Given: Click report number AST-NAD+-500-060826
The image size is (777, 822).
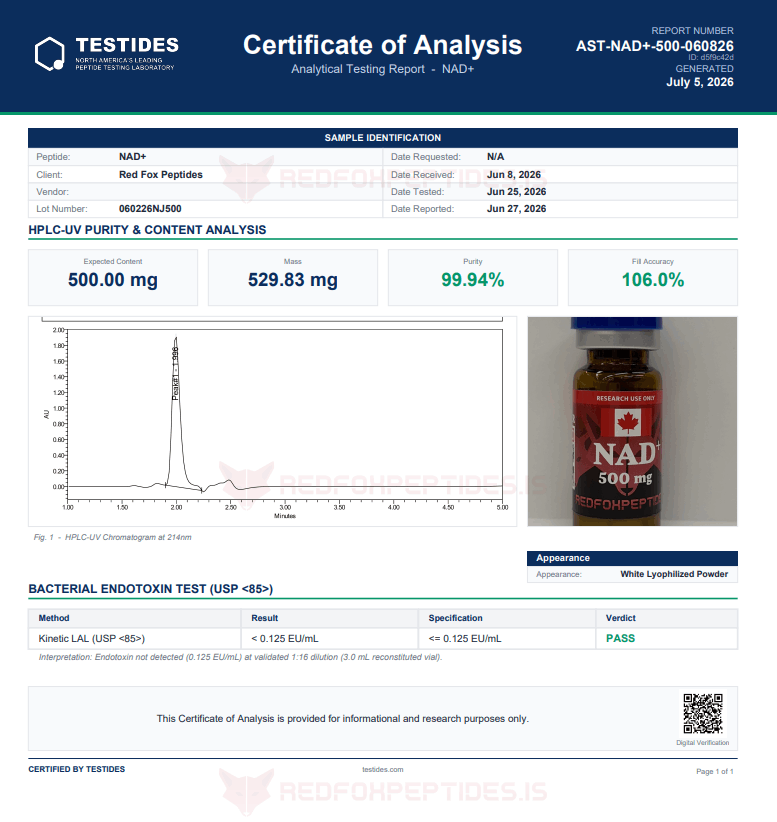Looking at the screenshot, I should (x=654, y=46).
